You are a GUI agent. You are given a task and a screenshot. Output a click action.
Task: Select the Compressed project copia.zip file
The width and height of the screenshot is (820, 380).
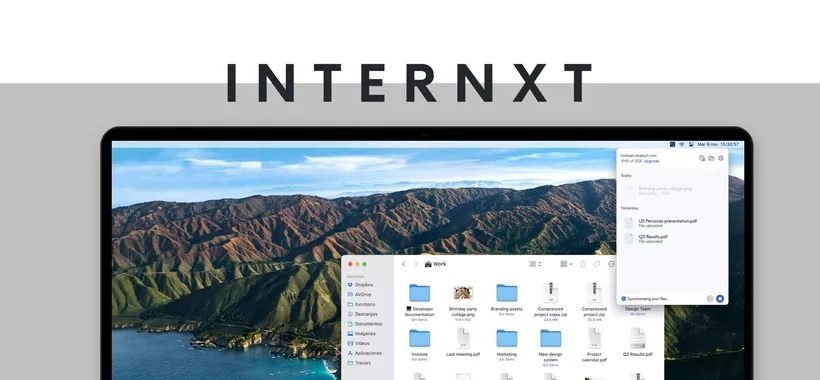pyautogui.click(x=550, y=301)
